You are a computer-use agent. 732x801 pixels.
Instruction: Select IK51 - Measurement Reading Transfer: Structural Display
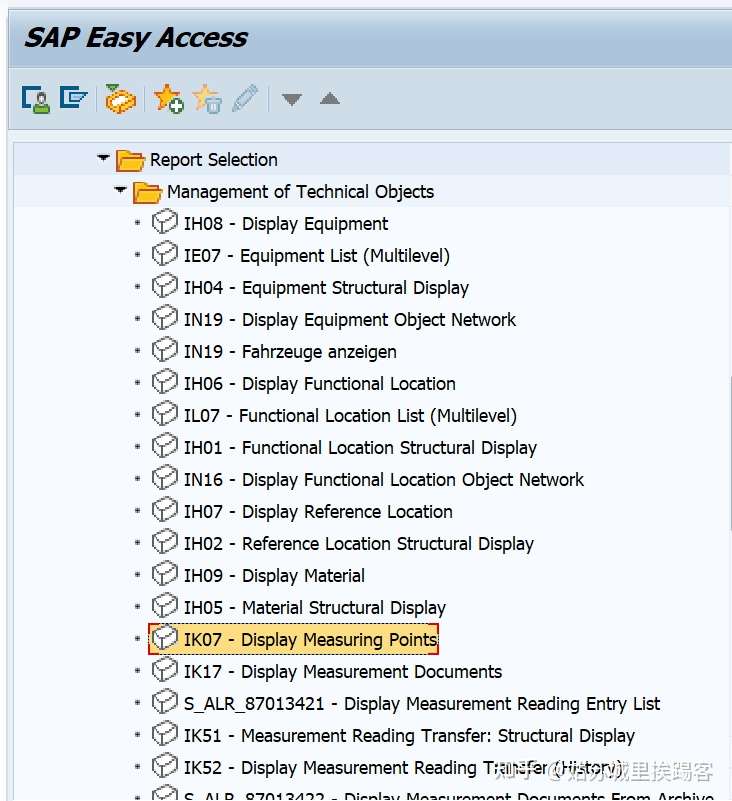409,736
